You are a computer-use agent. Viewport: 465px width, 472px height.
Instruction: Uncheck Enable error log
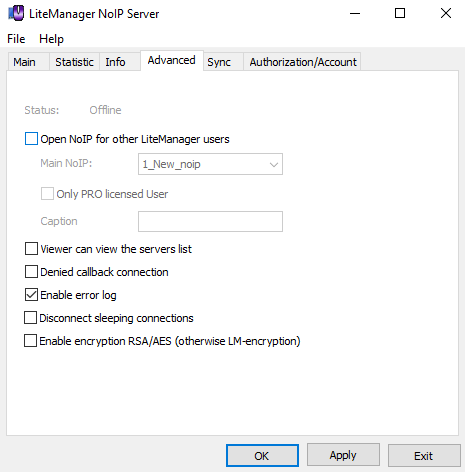pos(31,295)
